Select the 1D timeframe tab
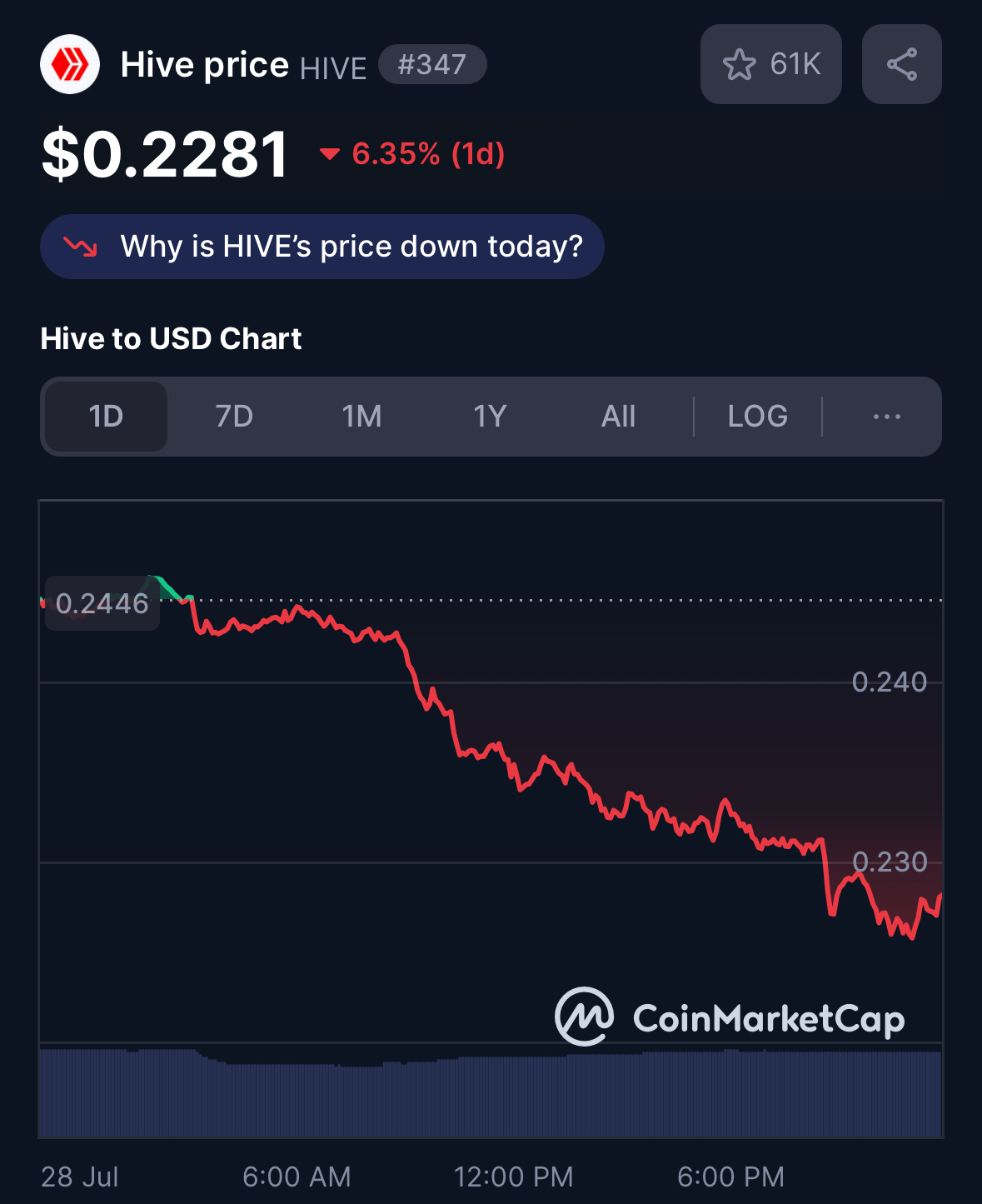 [106, 417]
